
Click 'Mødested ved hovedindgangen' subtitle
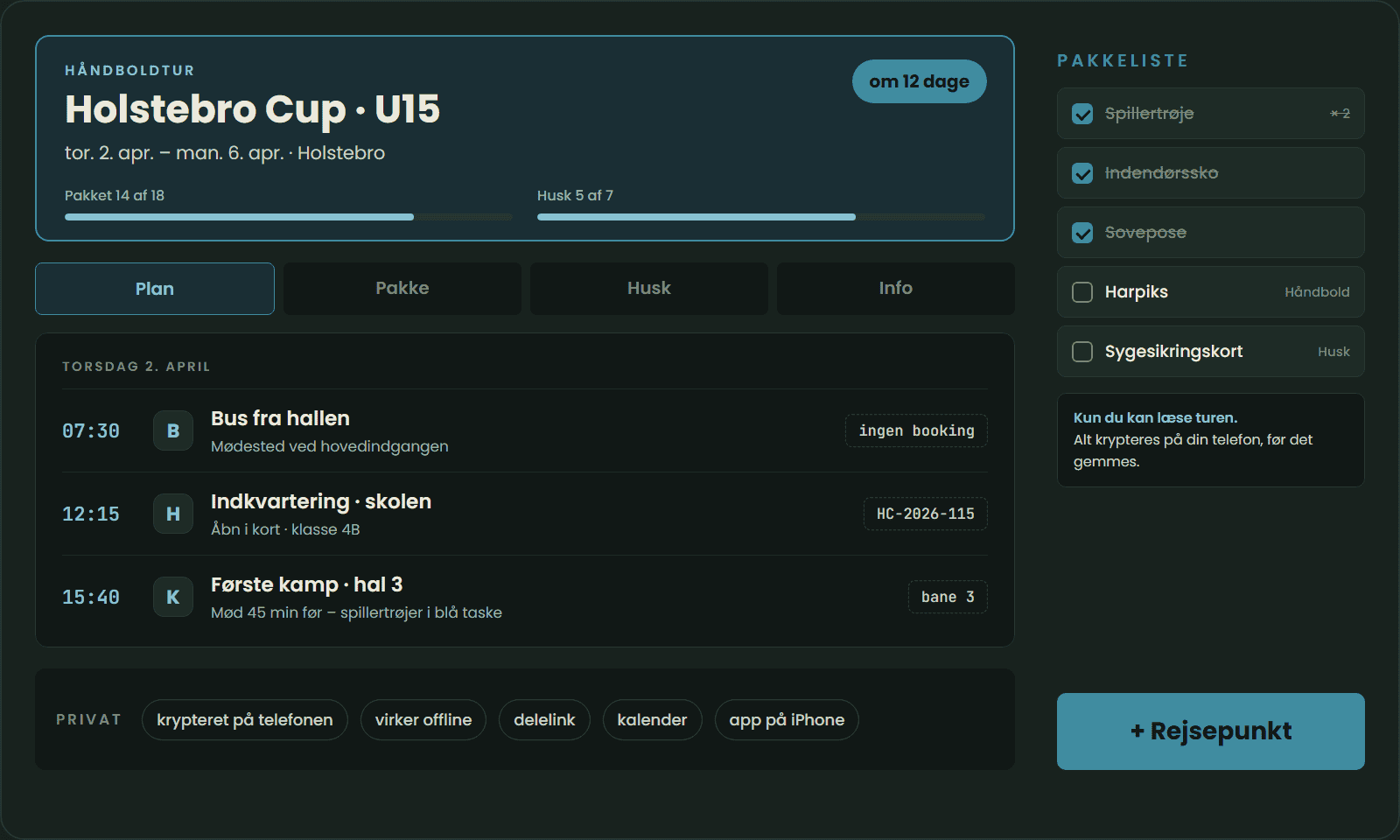330,446
